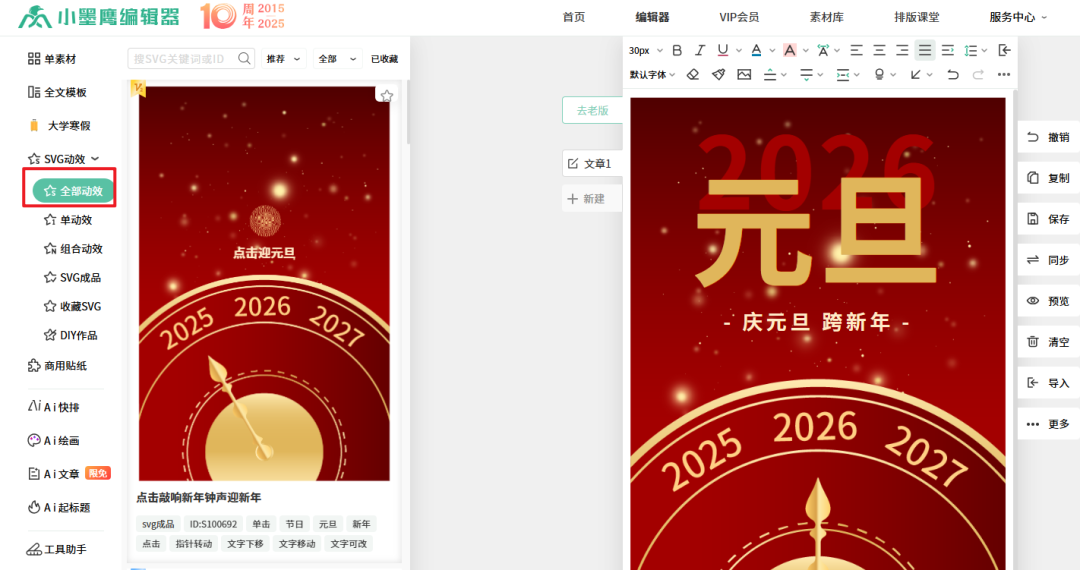Toggle bold formatting

677,50
